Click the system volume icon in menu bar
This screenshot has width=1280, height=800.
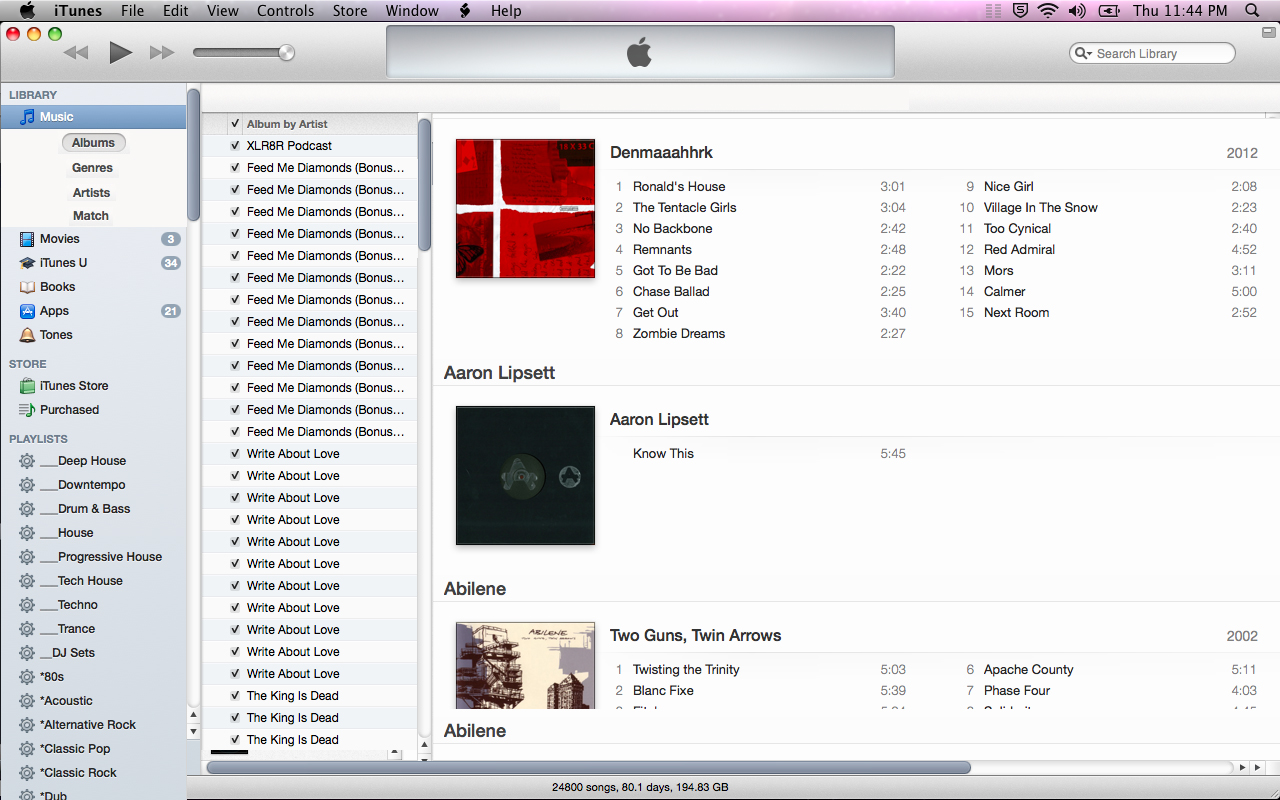(x=1077, y=11)
